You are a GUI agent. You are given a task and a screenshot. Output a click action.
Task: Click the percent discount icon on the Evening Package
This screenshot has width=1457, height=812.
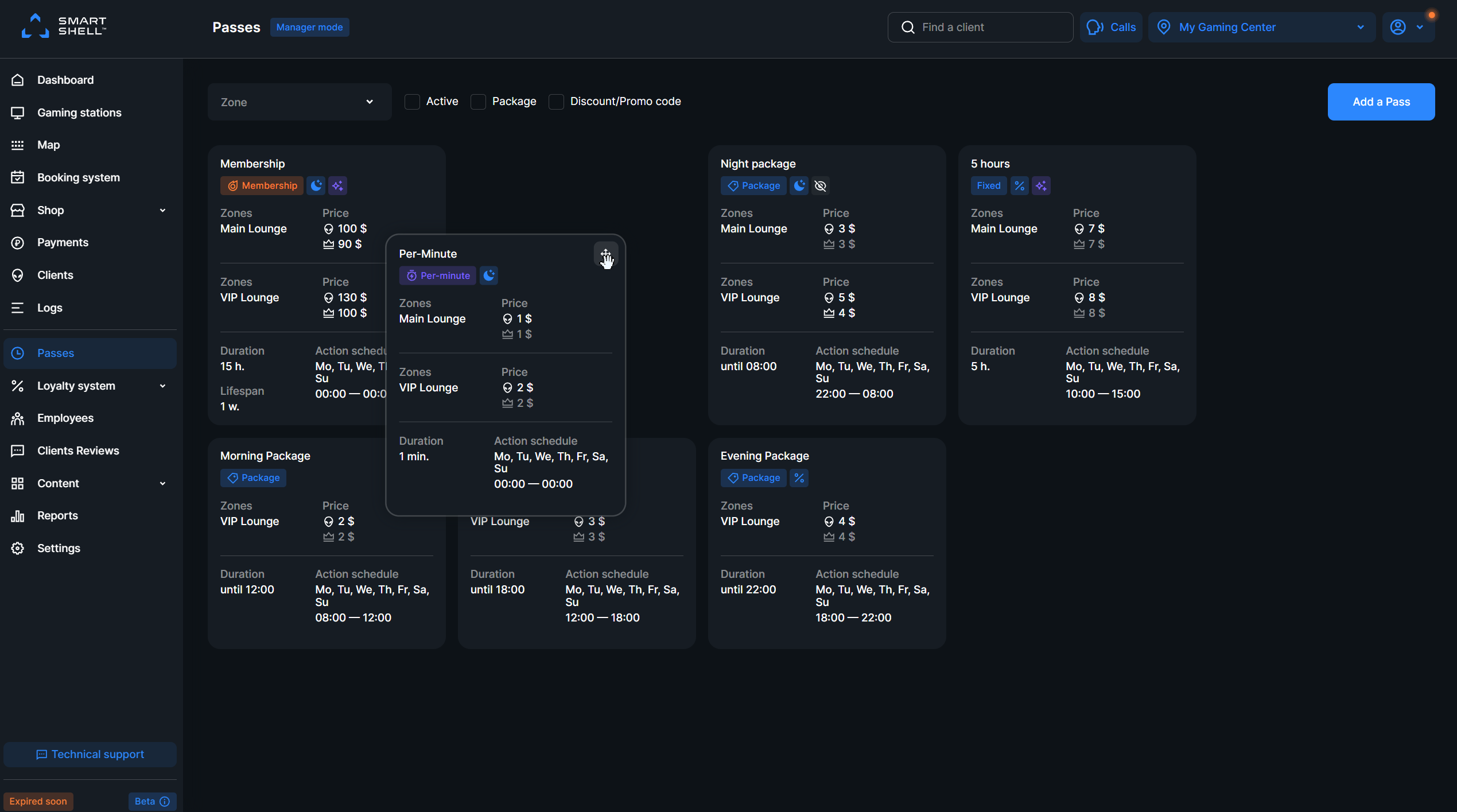799,478
